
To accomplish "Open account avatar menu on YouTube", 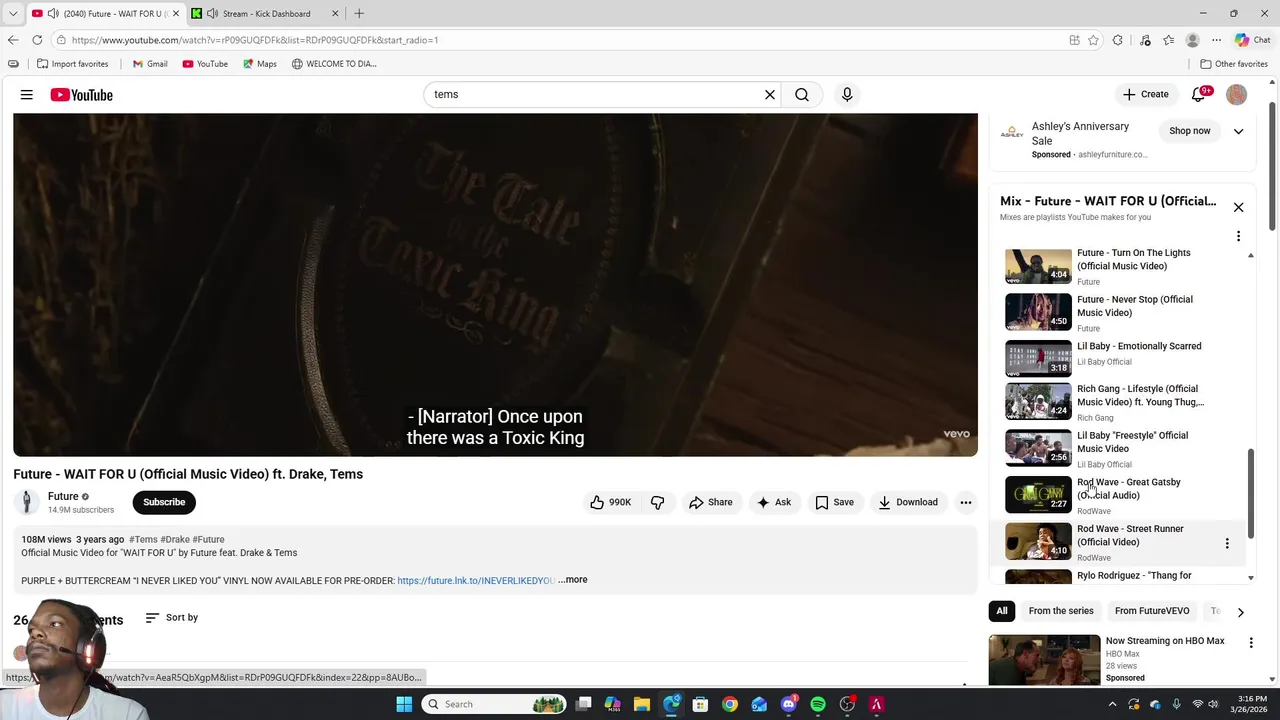I will 1237,95.
